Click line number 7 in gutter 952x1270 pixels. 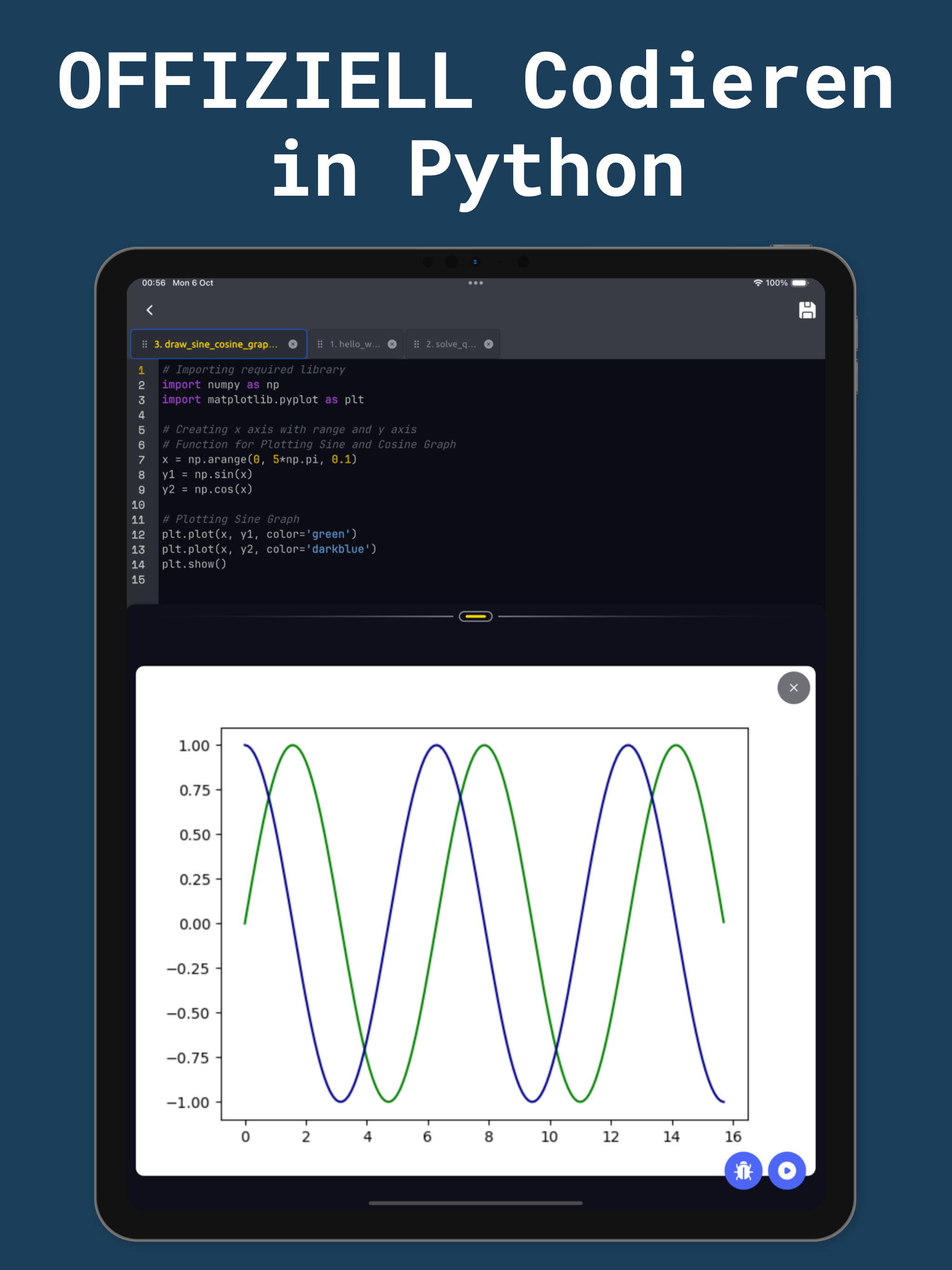pos(141,459)
